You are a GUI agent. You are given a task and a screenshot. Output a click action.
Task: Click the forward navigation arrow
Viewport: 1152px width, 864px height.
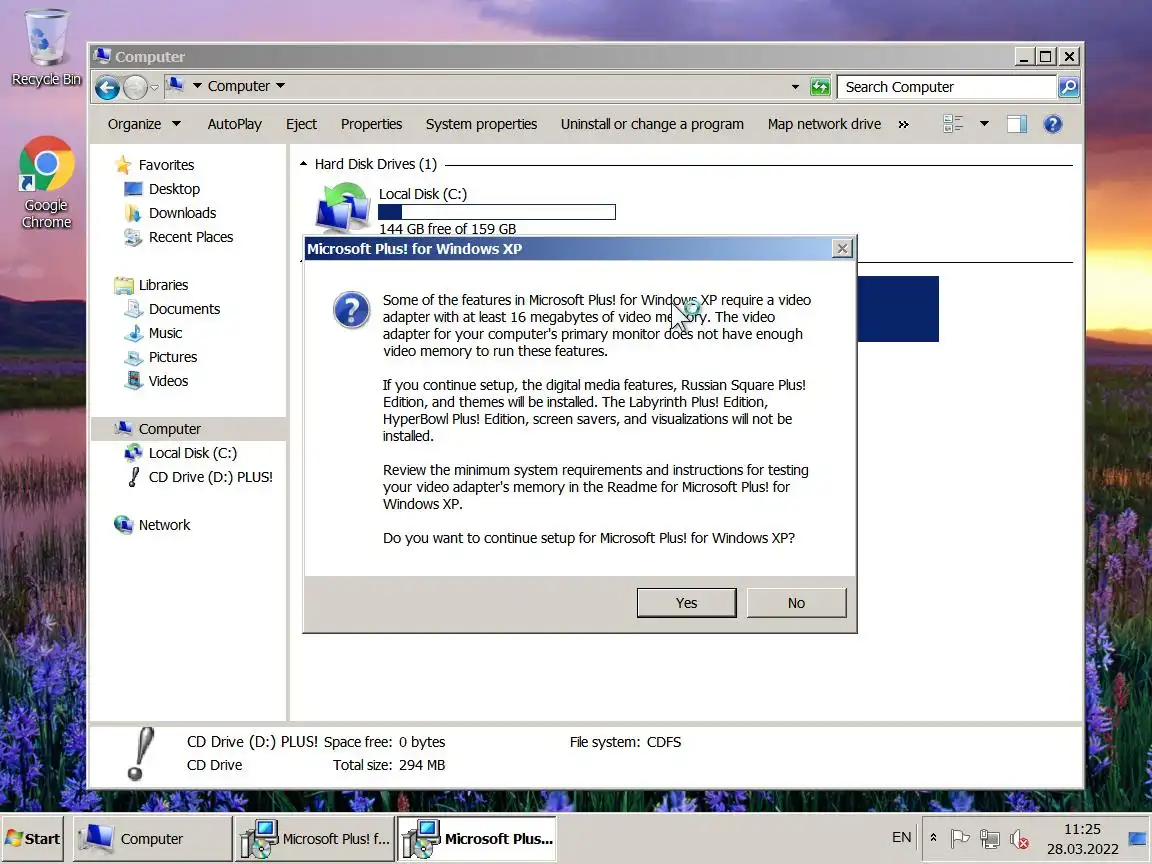coord(135,87)
